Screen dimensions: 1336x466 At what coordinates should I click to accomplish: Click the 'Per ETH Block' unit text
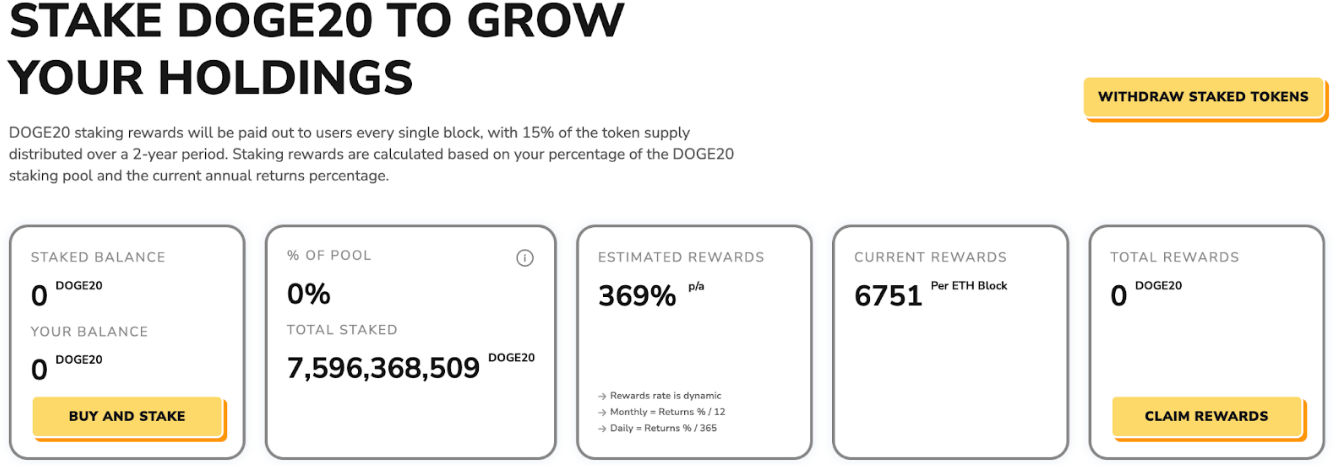pos(969,286)
